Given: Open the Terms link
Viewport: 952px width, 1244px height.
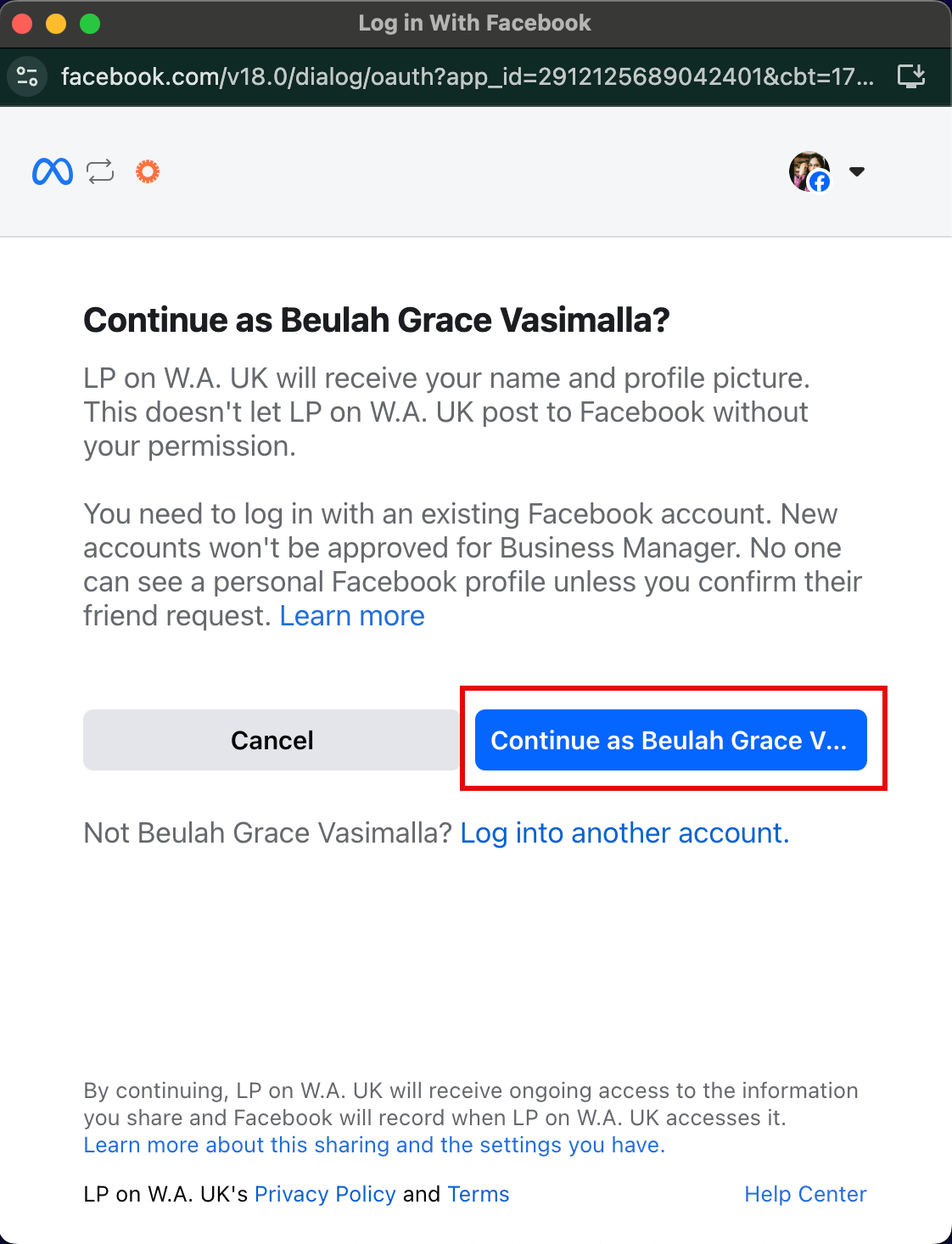Looking at the screenshot, I should coord(479,1194).
